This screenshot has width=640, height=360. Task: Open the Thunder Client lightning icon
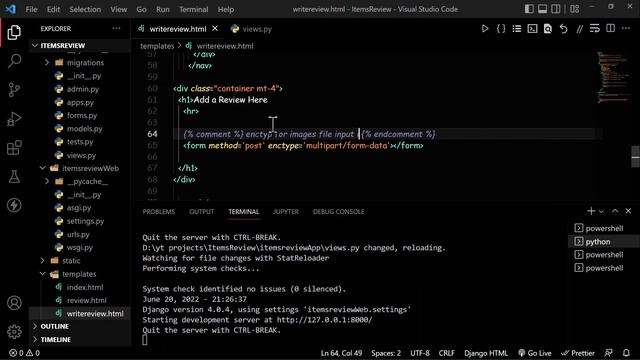point(14,205)
